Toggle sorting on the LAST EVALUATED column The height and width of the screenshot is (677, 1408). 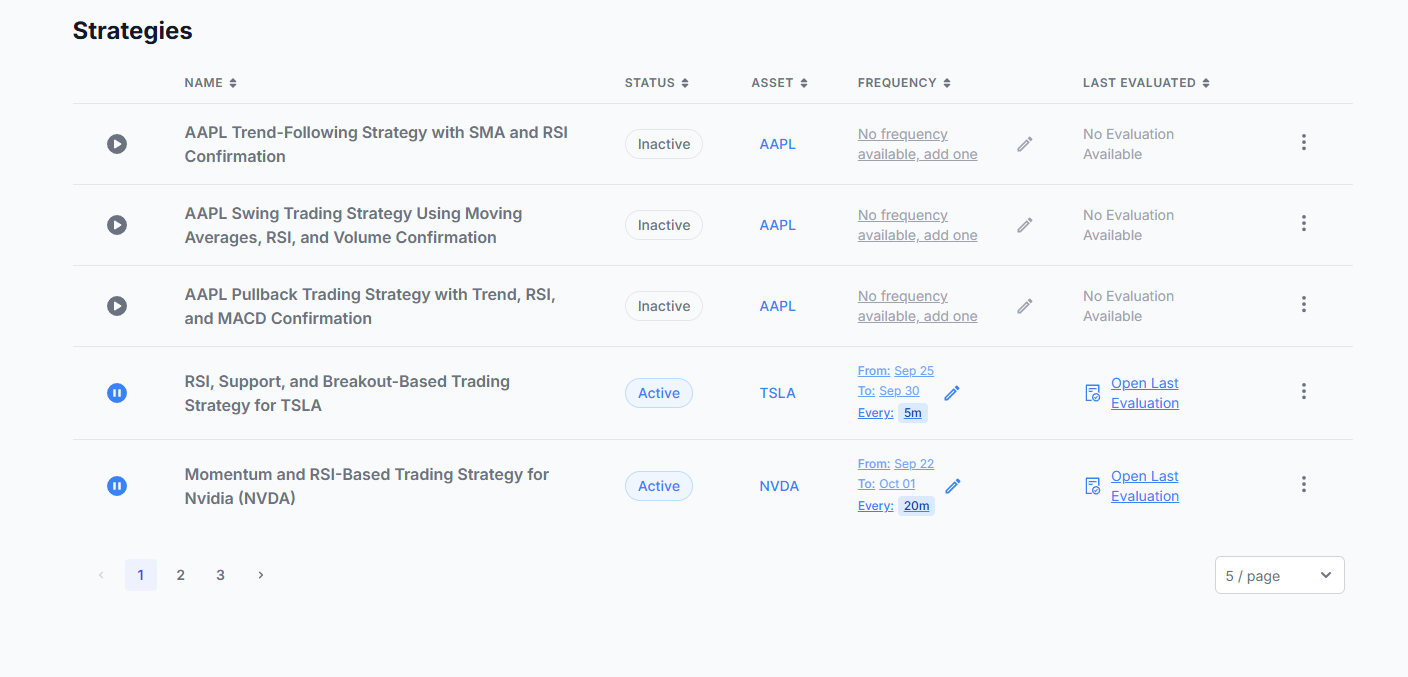(x=1146, y=83)
